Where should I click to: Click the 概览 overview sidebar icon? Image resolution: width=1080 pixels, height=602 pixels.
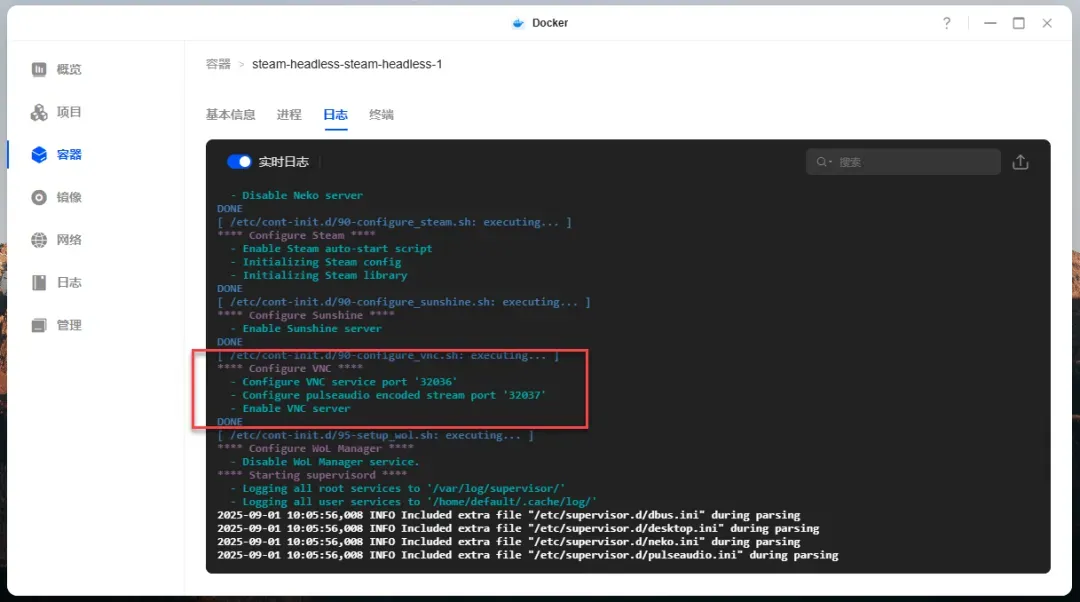(x=39, y=70)
